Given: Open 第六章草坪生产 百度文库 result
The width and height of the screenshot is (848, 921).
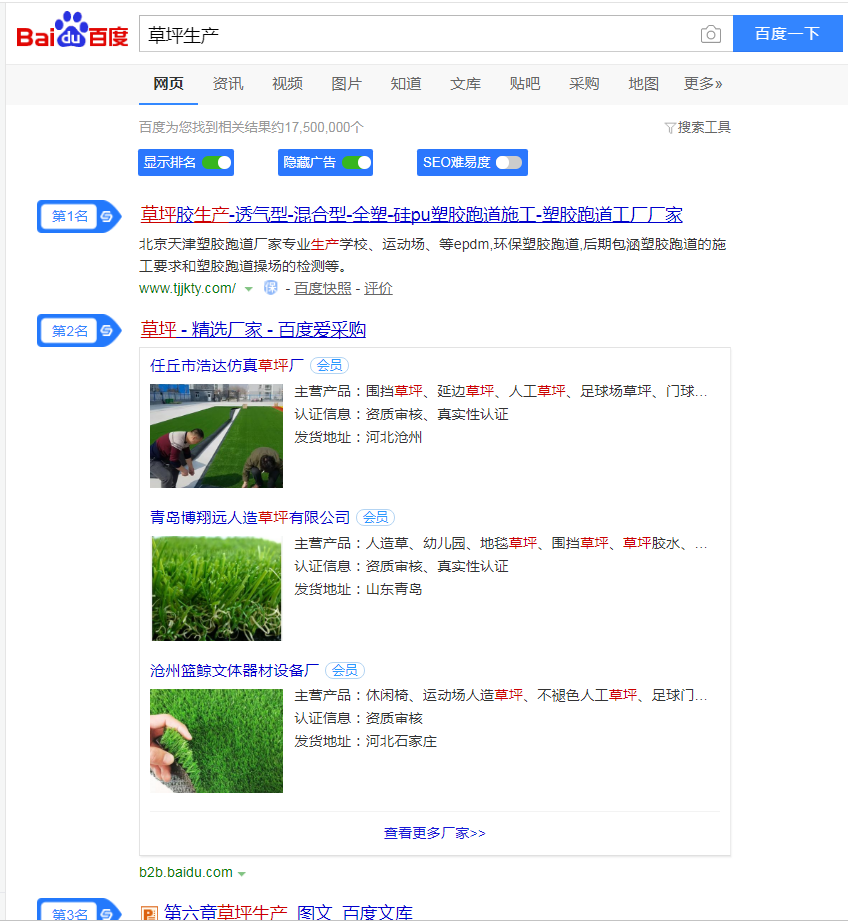Looking at the screenshot, I should click(x=288, y=912).
